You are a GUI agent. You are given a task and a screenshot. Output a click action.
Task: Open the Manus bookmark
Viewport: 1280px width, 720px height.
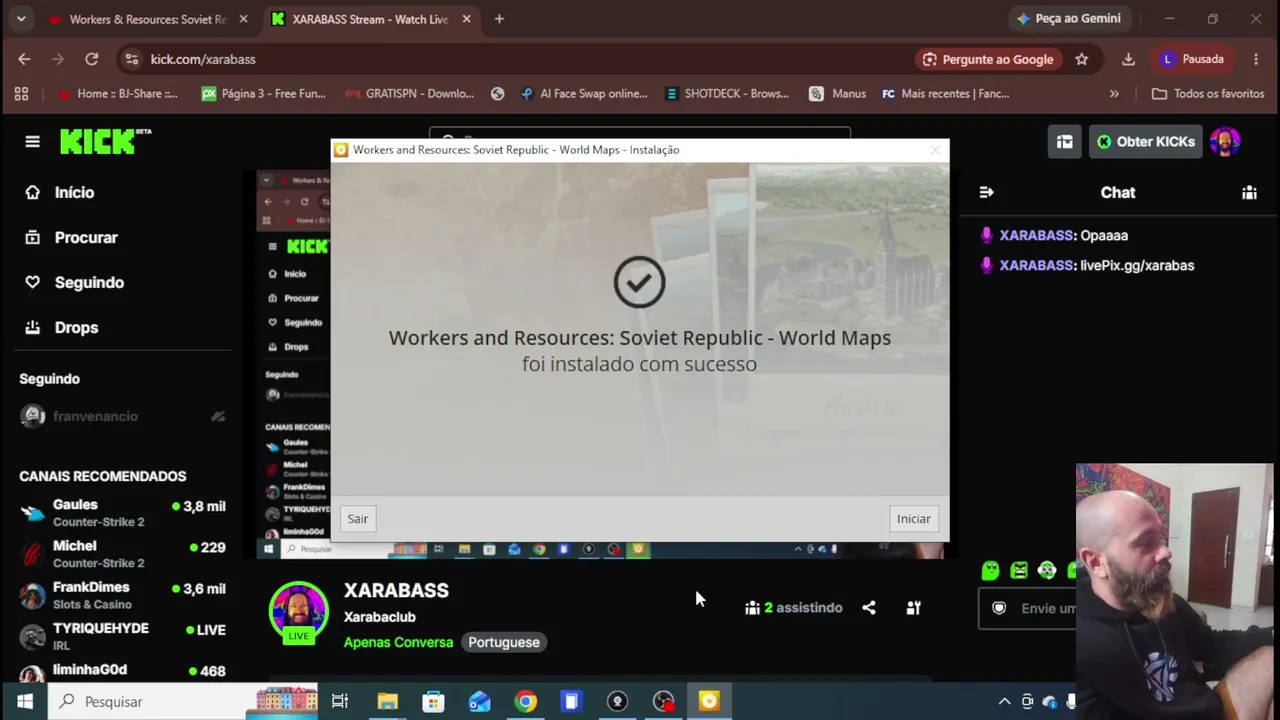[x=838, y=94]
